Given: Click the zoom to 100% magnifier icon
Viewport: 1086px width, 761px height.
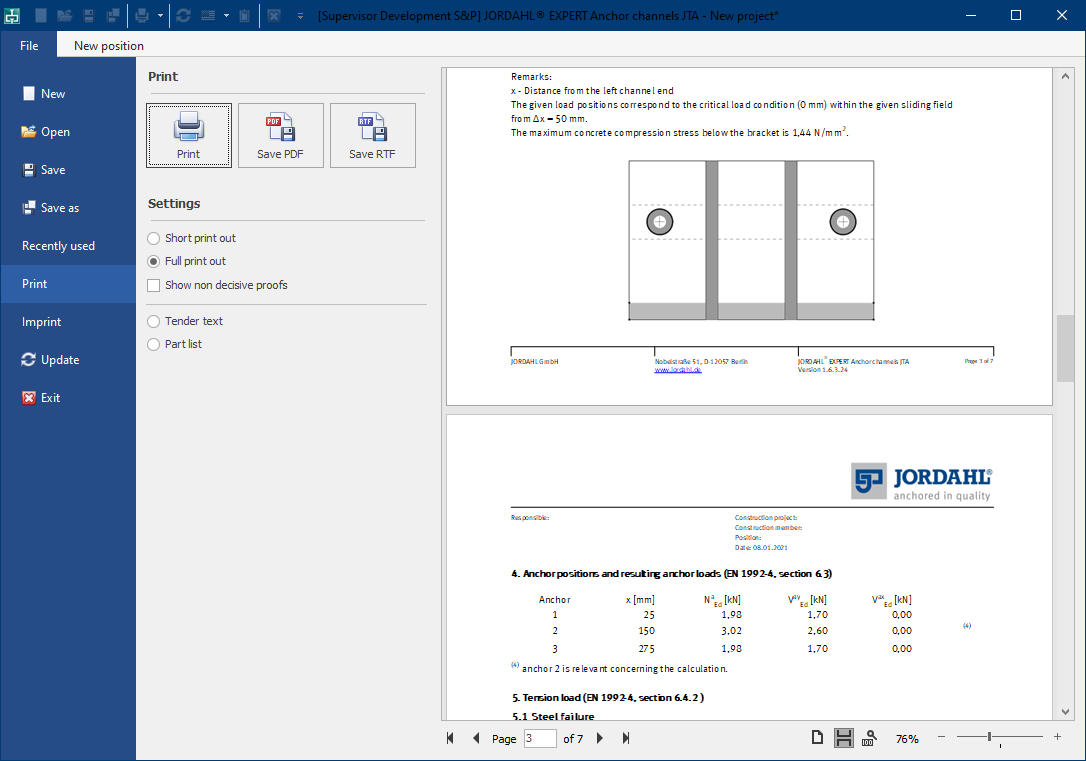Looking at the screenshot, I should click(869, 738).
